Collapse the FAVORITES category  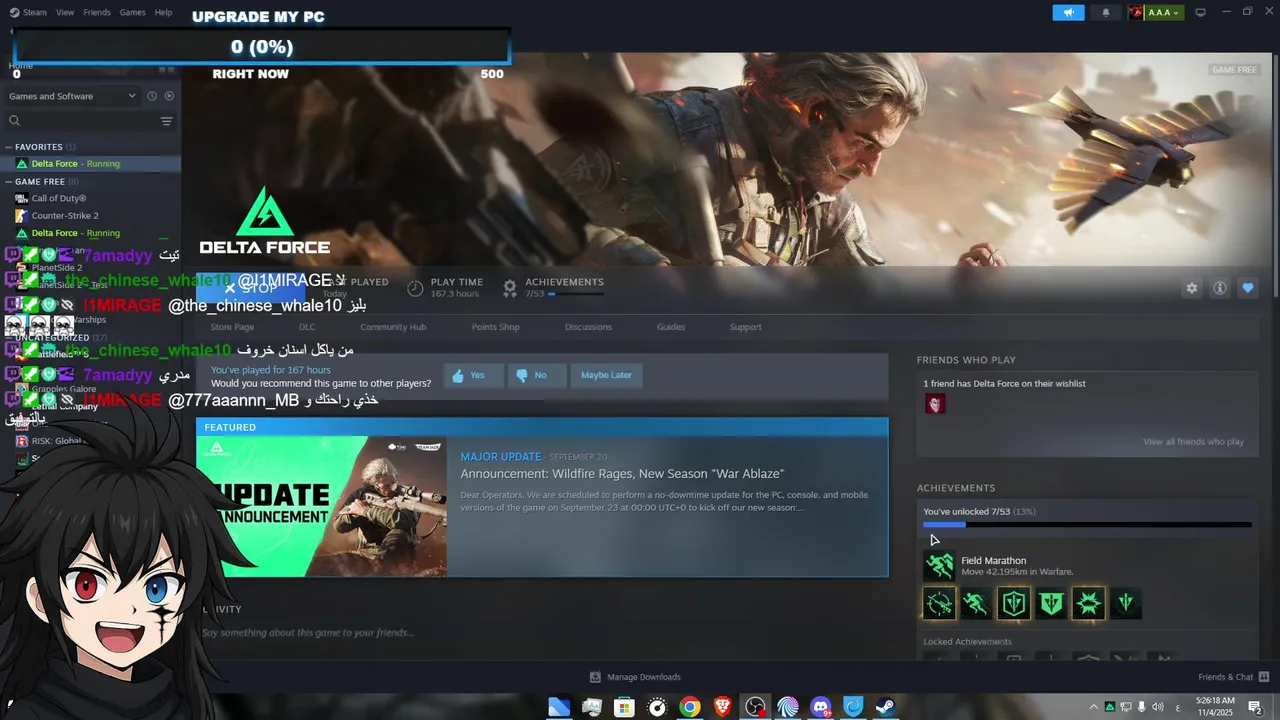tap(38, 147)
